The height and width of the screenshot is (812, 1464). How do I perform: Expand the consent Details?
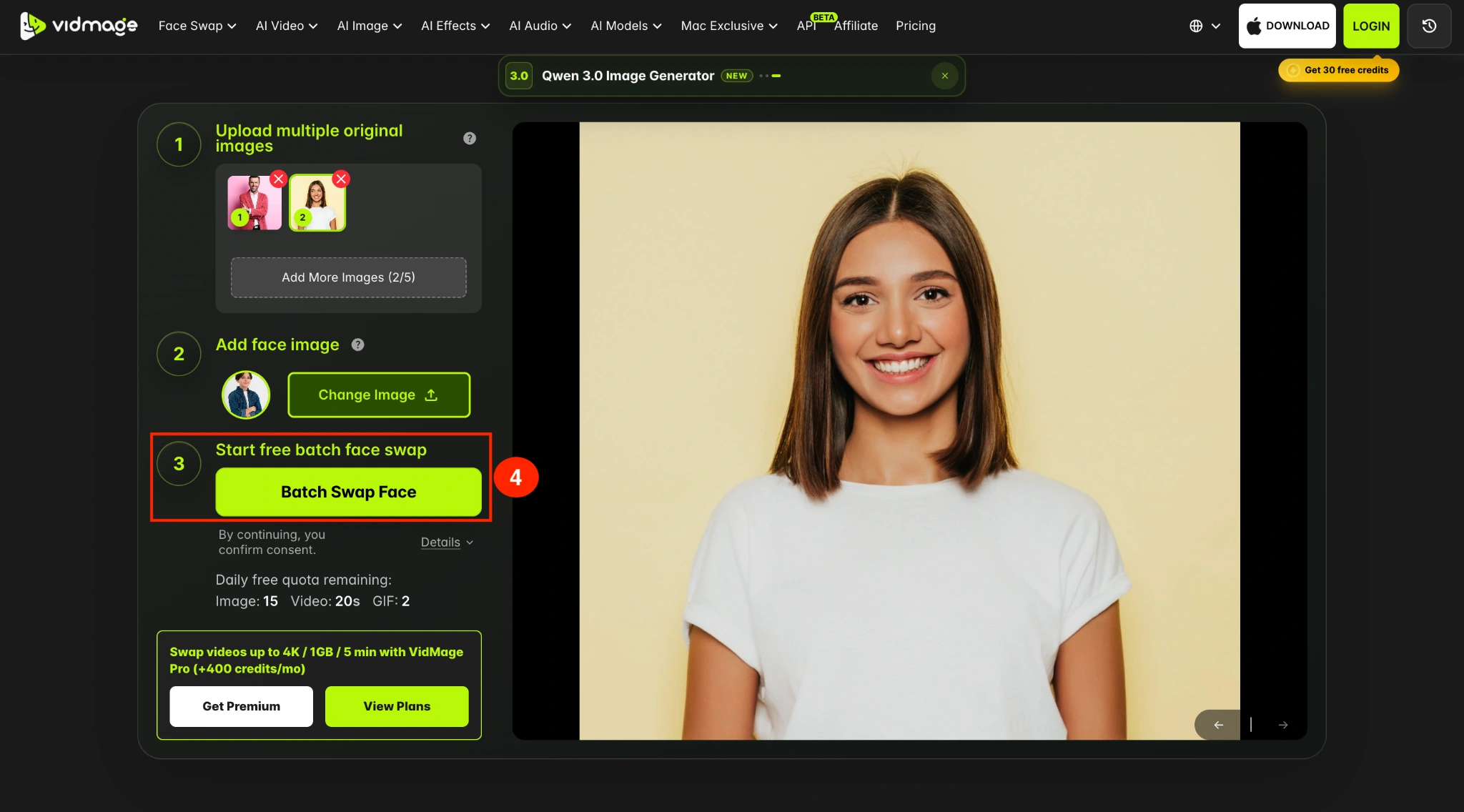[x=447, y=543]
